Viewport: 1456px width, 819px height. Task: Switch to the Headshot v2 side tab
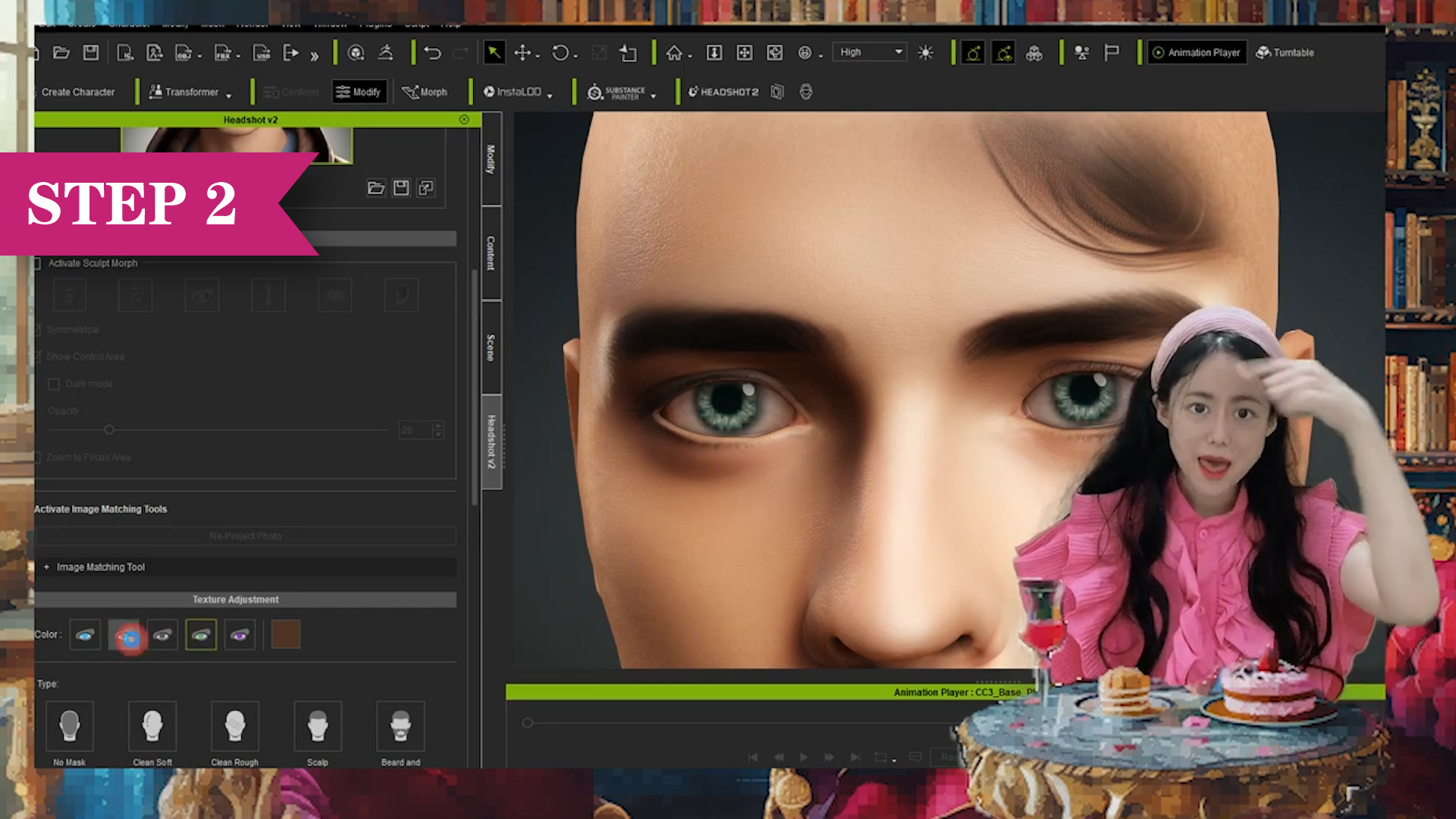pyautogui.click(x=491, y=442)
